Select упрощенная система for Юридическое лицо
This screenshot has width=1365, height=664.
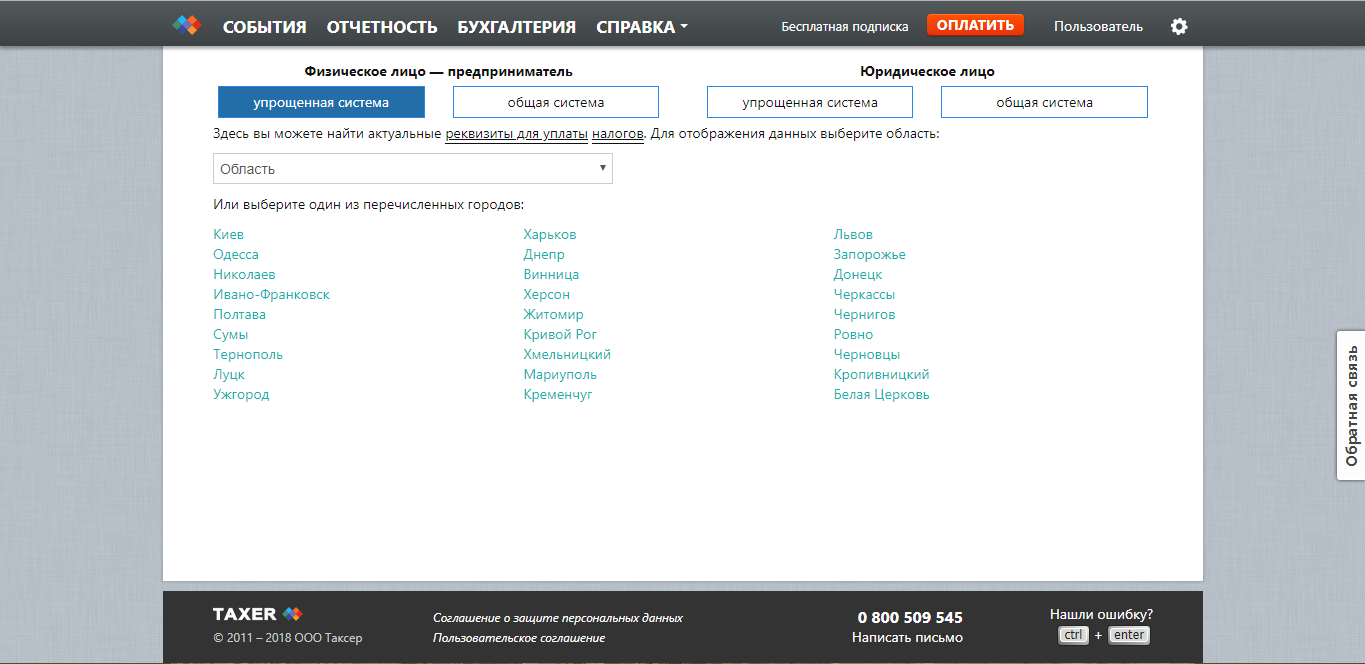810,102
